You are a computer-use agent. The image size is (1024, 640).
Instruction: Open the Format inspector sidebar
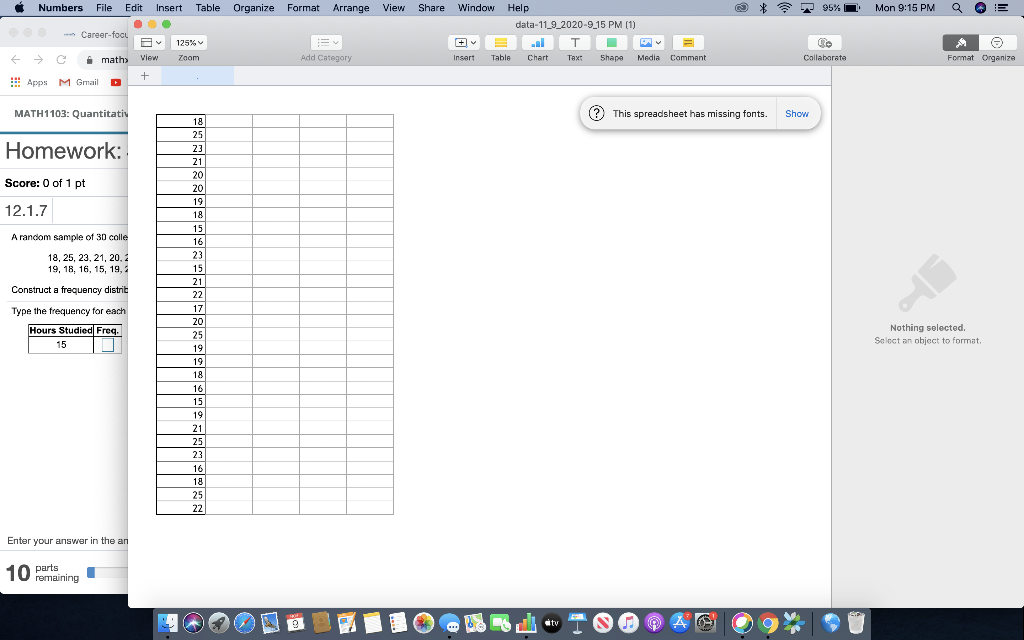click(x=960, y=44)
